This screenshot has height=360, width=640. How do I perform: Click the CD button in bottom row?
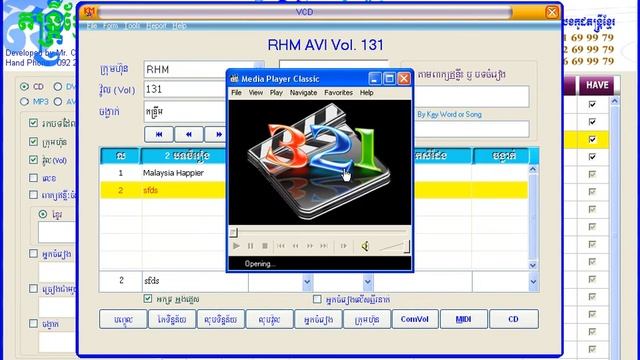[x=513, y=319]
